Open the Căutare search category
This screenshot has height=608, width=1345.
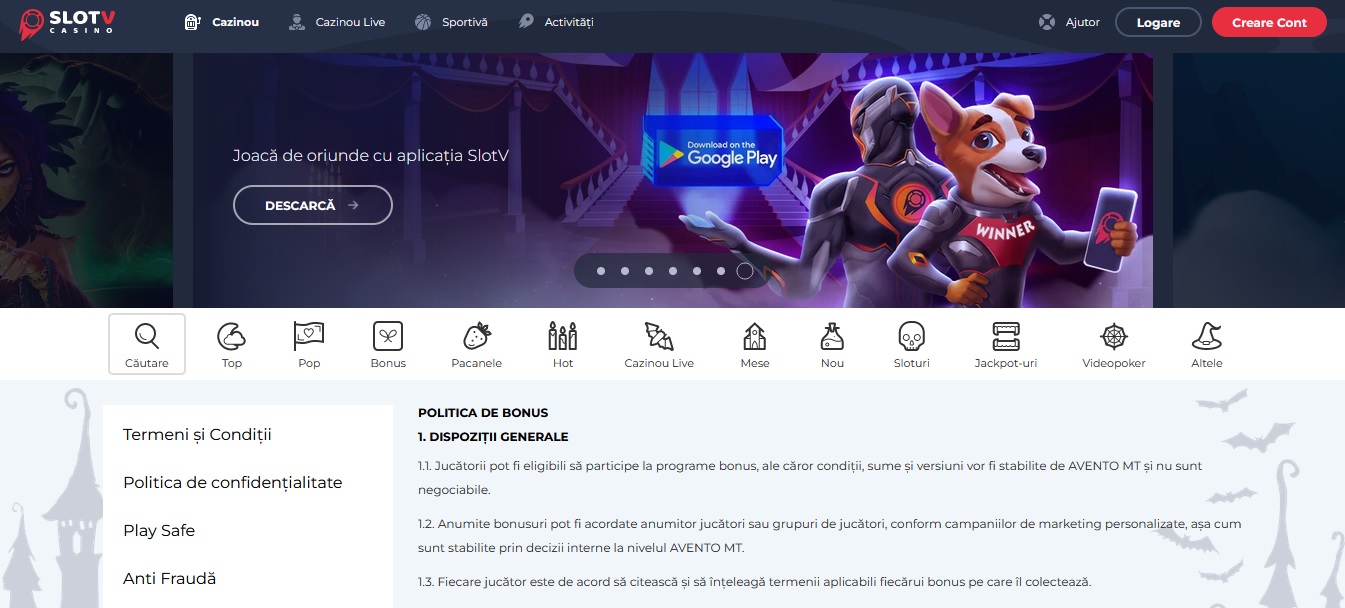(147, 344)
